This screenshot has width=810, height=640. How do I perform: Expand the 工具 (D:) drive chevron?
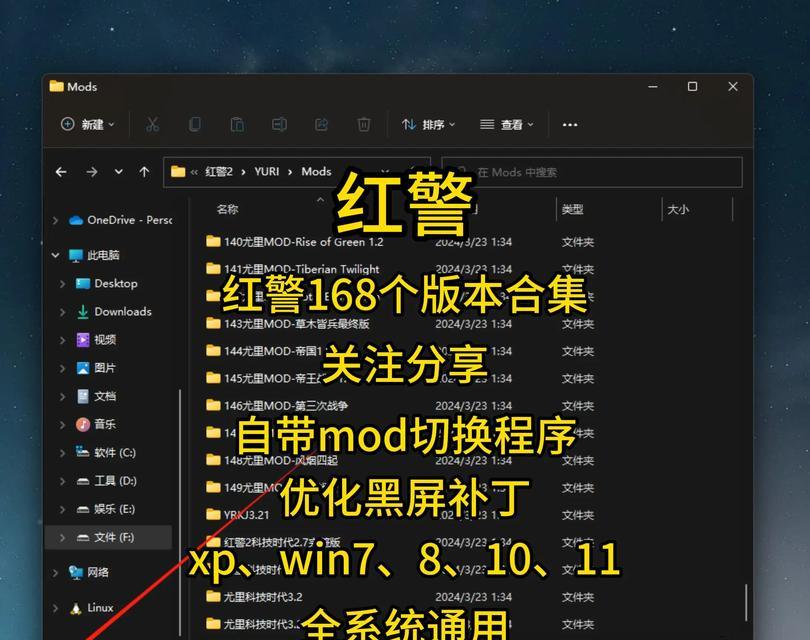(63, 481)
